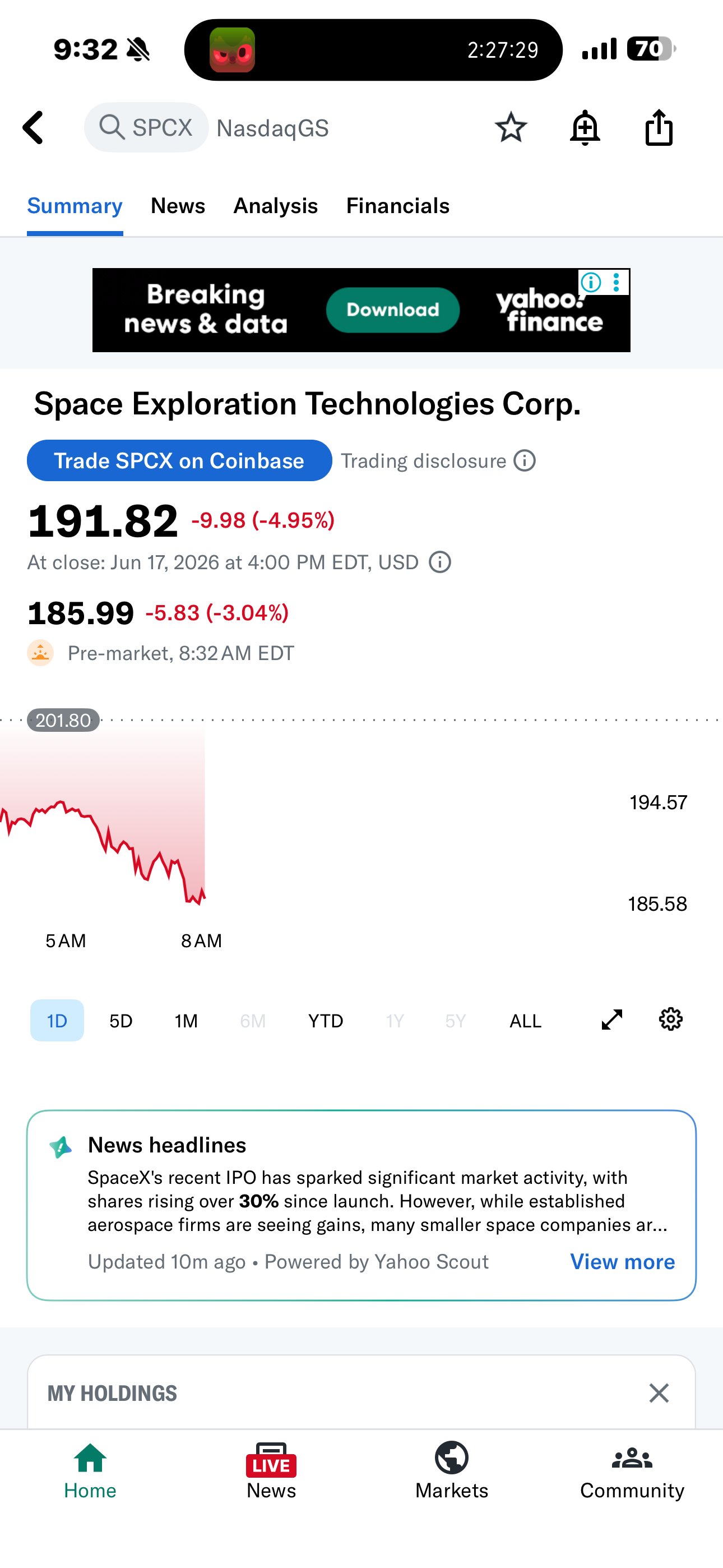Expand chart to full screen
Viewport: 723px width, 1568px height.
point(611,1020)
